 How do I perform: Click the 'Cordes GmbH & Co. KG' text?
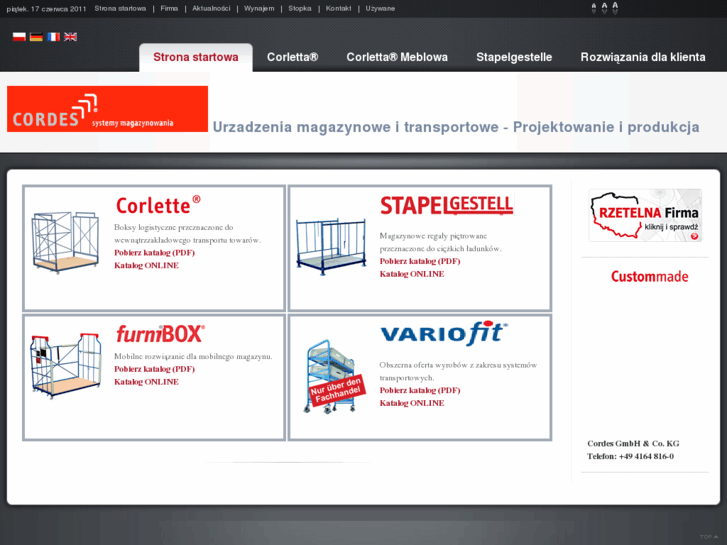click(x=633, y=443)
